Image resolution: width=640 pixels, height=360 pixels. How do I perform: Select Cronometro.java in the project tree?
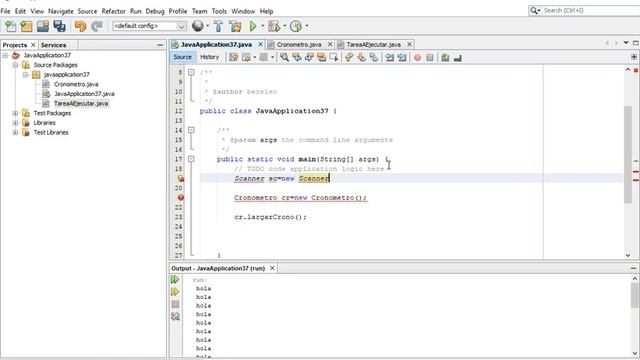pos(76,84)
